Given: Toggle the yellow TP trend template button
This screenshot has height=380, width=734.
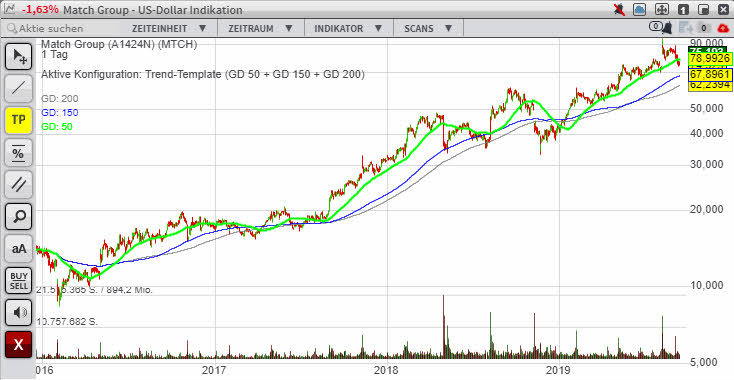Looking at the screenshot, I should click(19, 120).
